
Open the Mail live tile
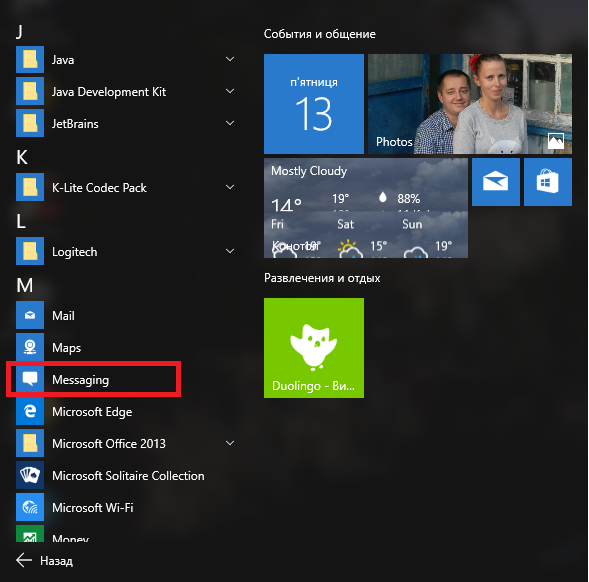tap(496, 182)
